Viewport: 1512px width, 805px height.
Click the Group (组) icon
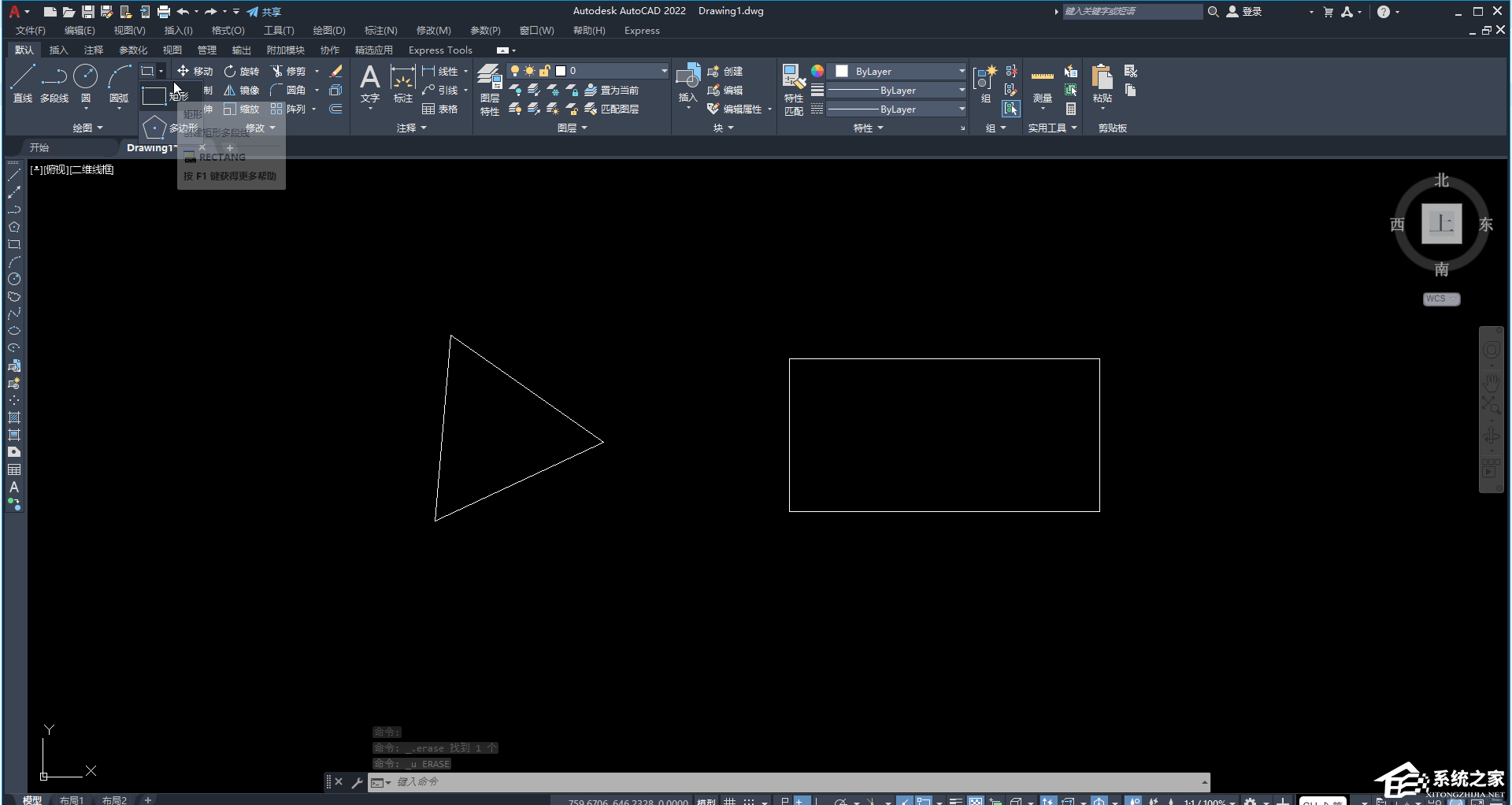pos(985,83)
